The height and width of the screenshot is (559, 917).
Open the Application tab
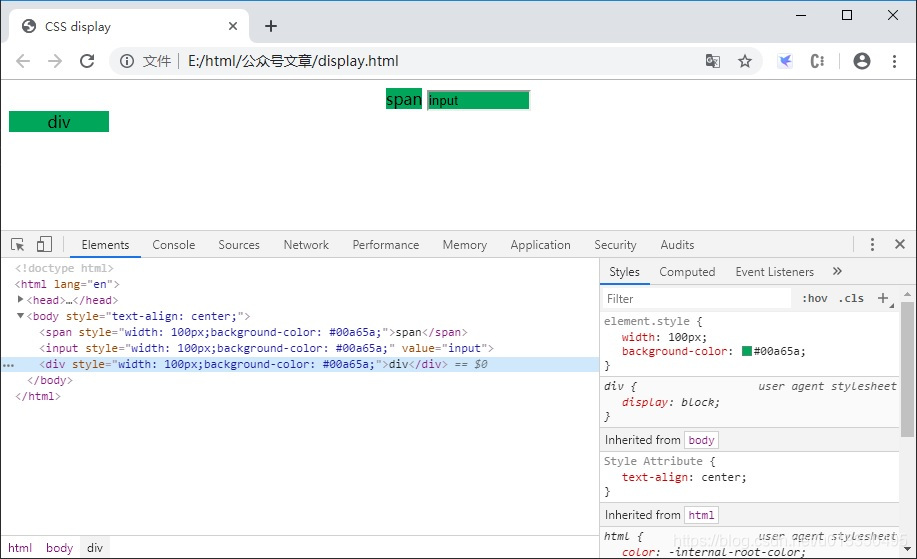click(540, 244)
